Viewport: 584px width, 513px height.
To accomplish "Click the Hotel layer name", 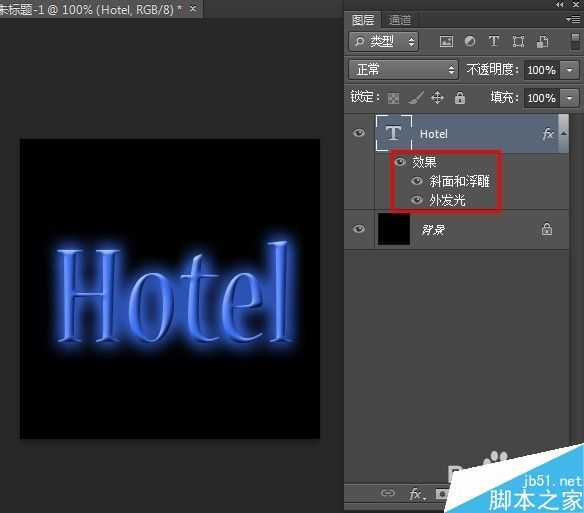I will (x=434, y=134).
